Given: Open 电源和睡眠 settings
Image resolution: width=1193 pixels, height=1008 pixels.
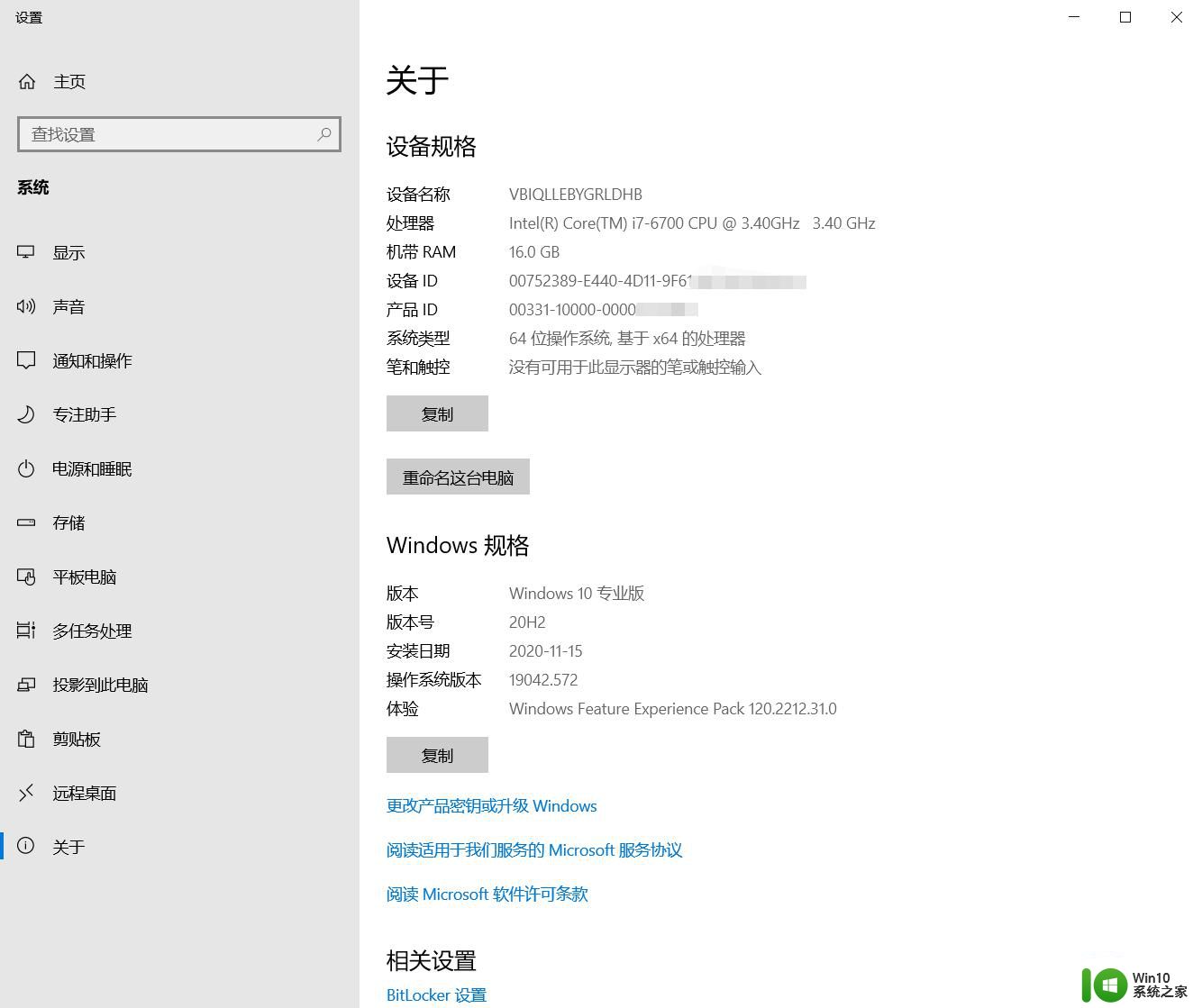Looking at the screenshot, I should click(x=179, y=468).
